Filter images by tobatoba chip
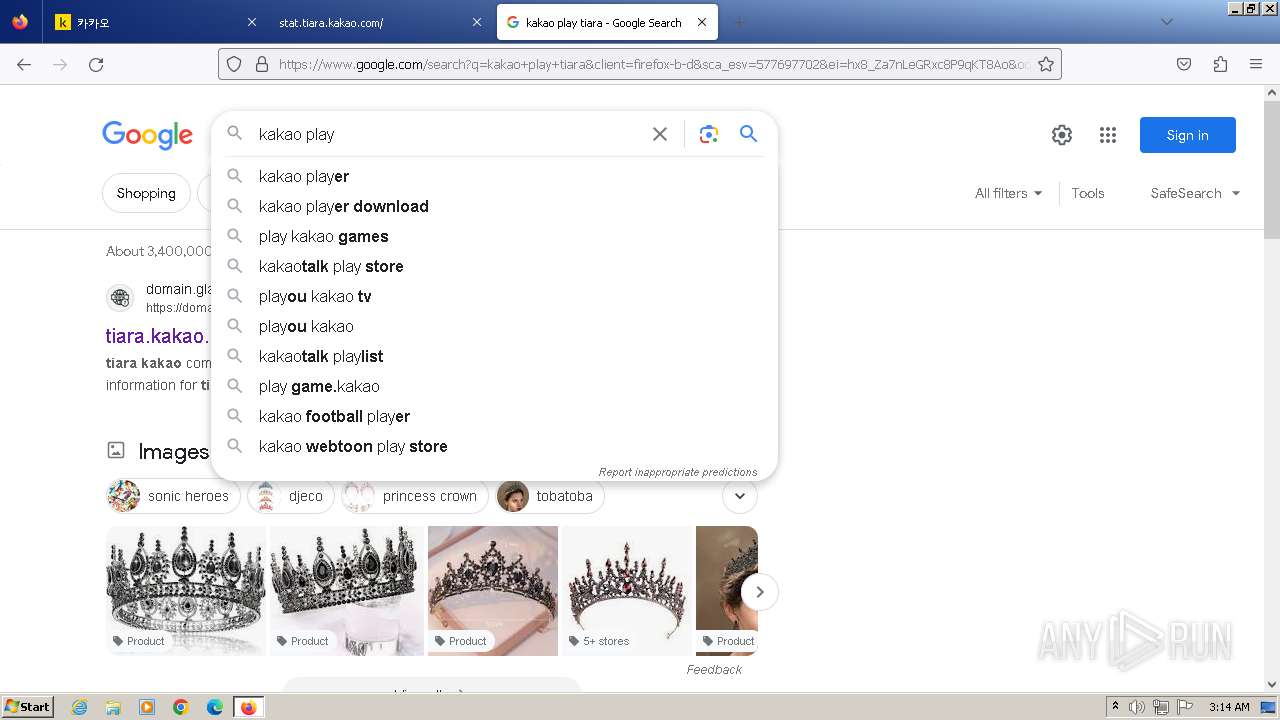 550,496
